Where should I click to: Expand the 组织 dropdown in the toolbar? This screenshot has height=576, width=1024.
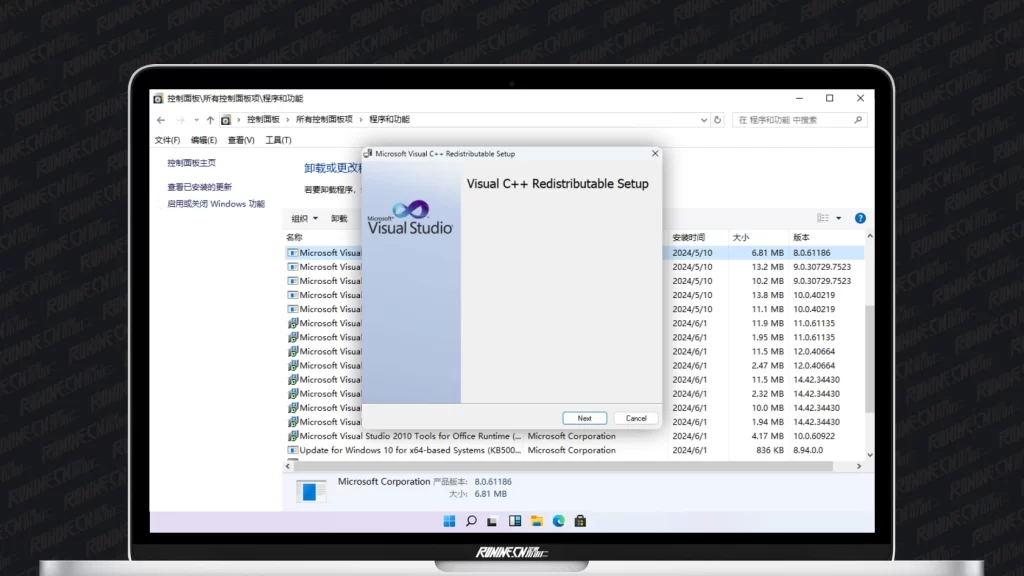(x=304, y=218)
